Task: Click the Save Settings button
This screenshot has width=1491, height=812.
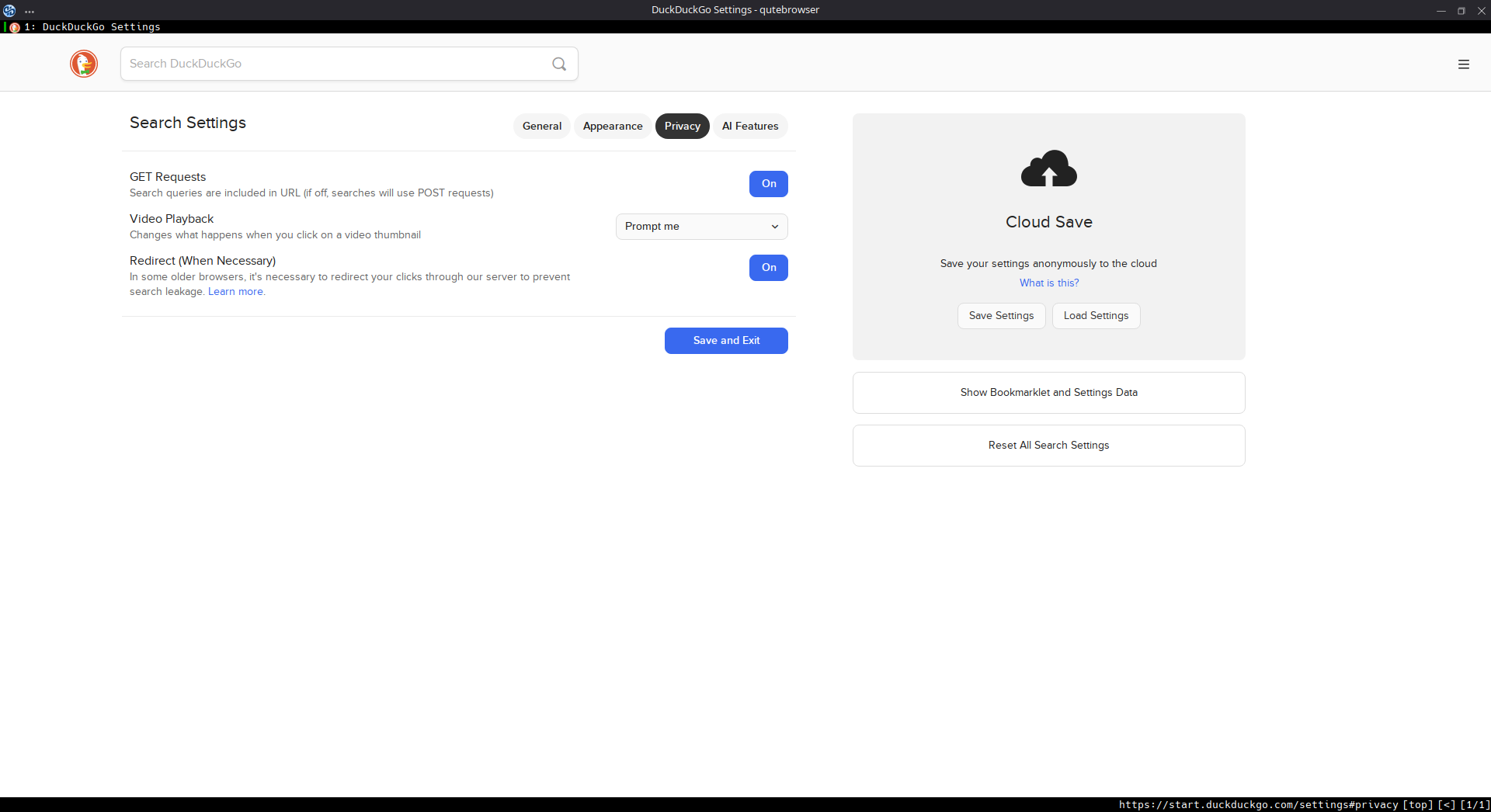Action: pyautogui.click(x=1002, y=316)
